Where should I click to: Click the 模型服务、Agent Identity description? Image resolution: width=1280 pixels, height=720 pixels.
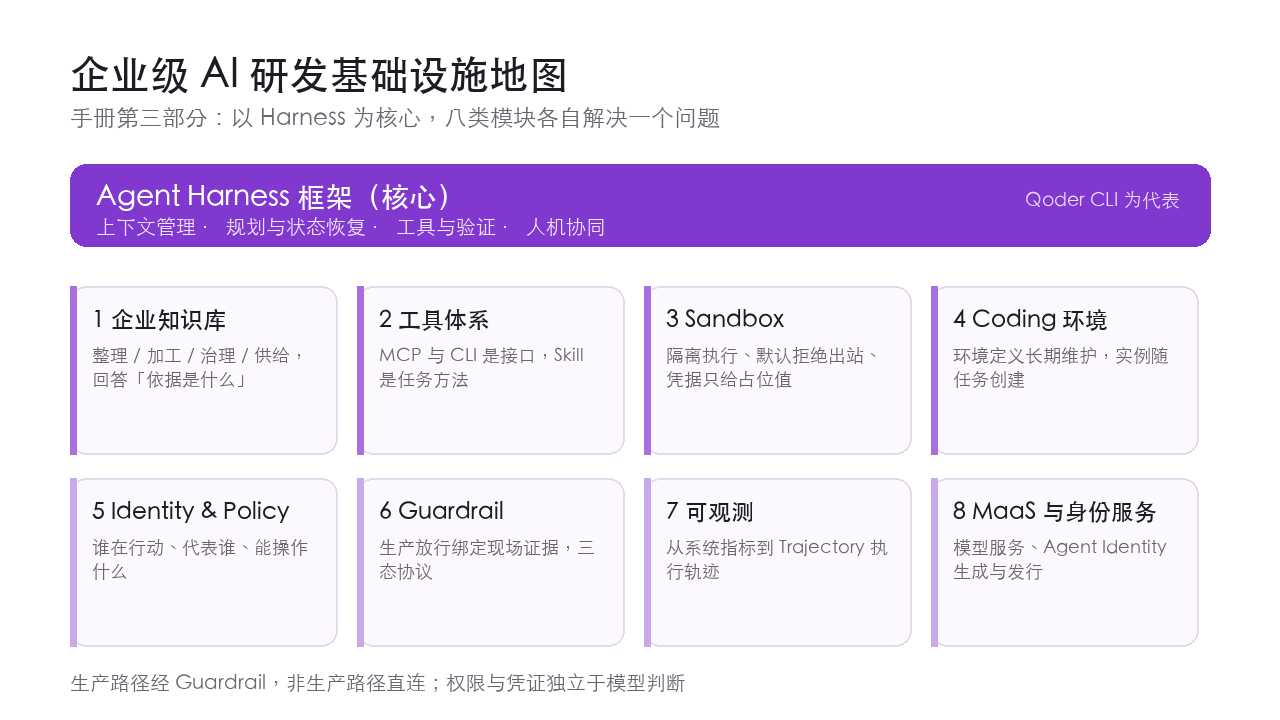click(1060, 560)
